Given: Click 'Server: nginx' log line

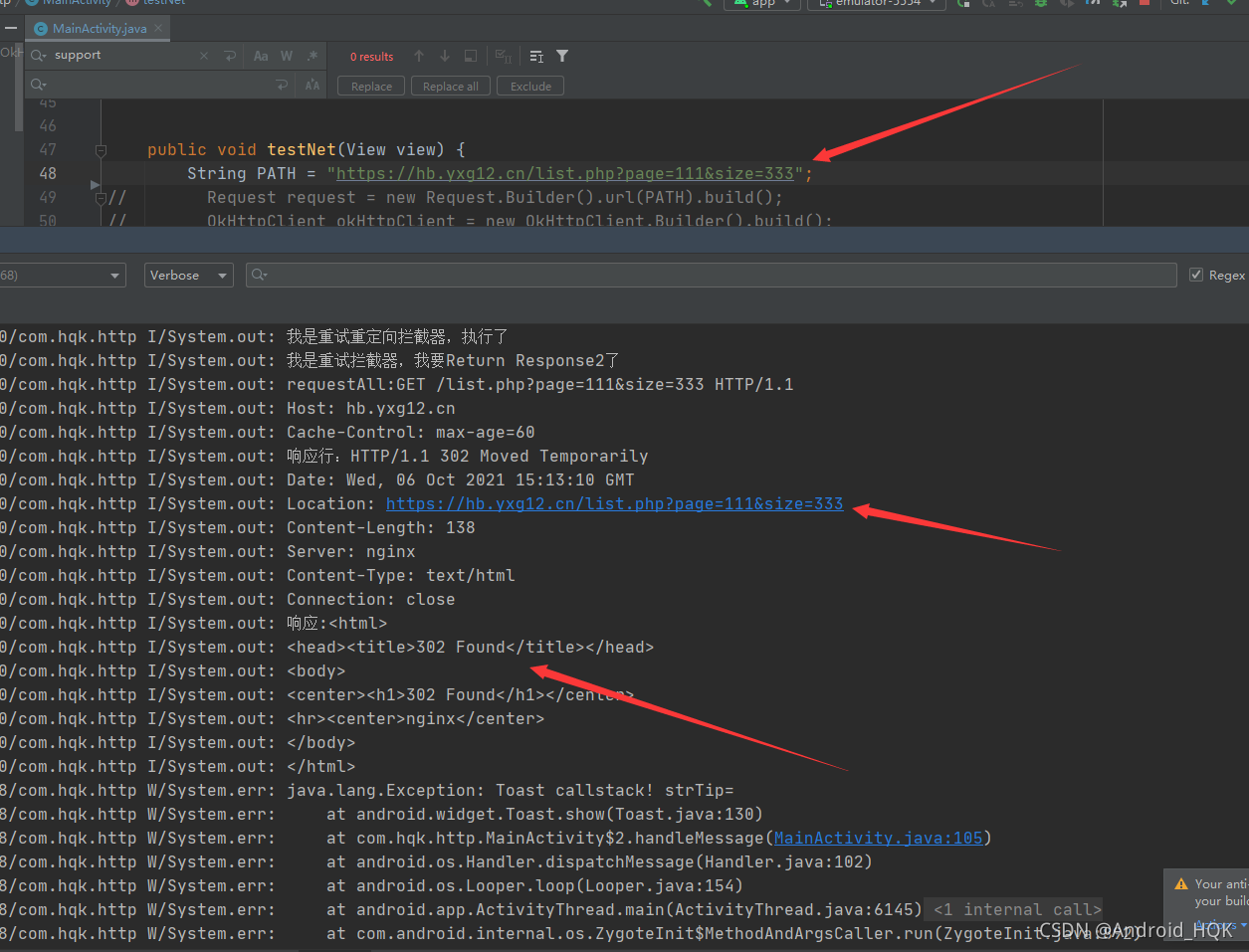Looking at the screenshot, I should [350, 552].
